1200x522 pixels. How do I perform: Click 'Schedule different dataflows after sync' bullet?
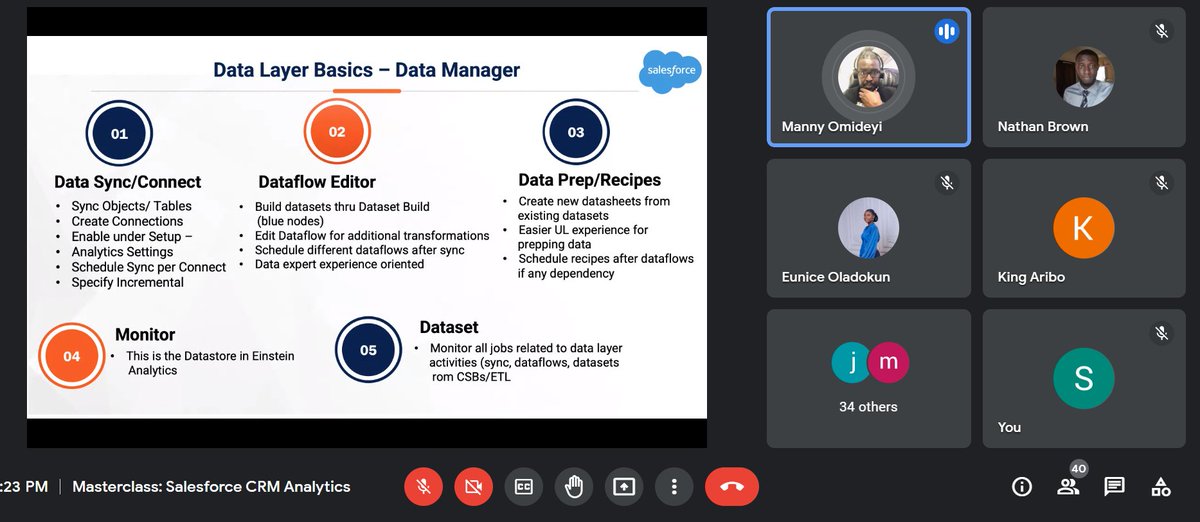pyautogui.click(x=360, y=250)
